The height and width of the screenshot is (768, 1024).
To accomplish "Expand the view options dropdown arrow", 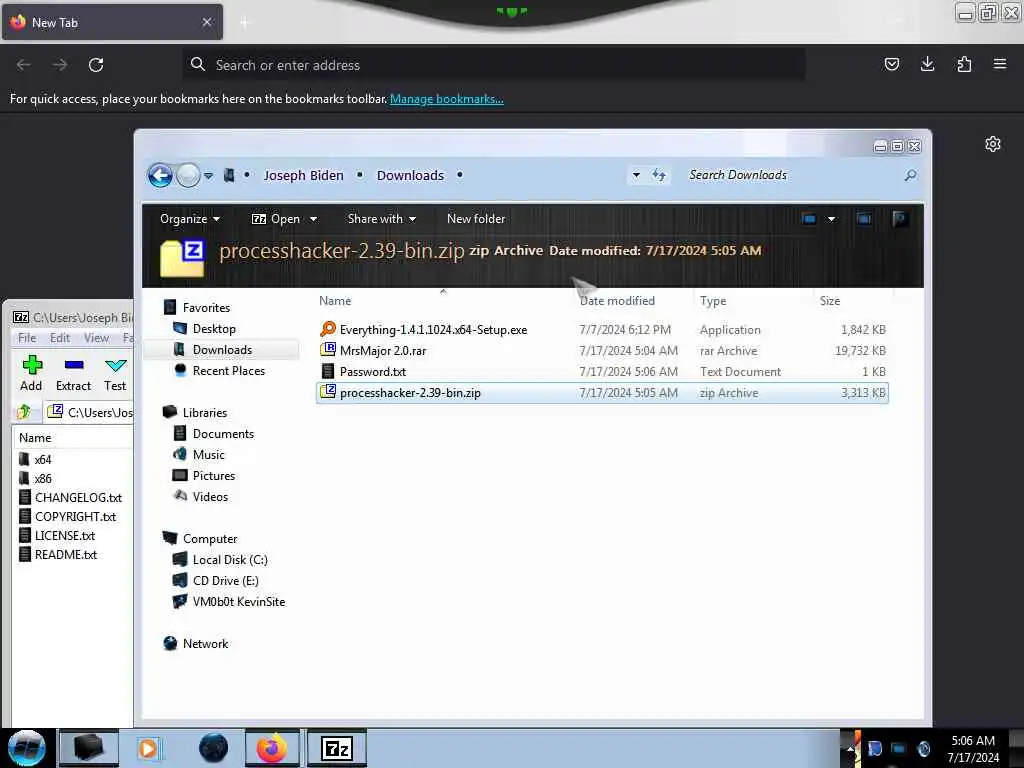I will [x=831, y=219].
